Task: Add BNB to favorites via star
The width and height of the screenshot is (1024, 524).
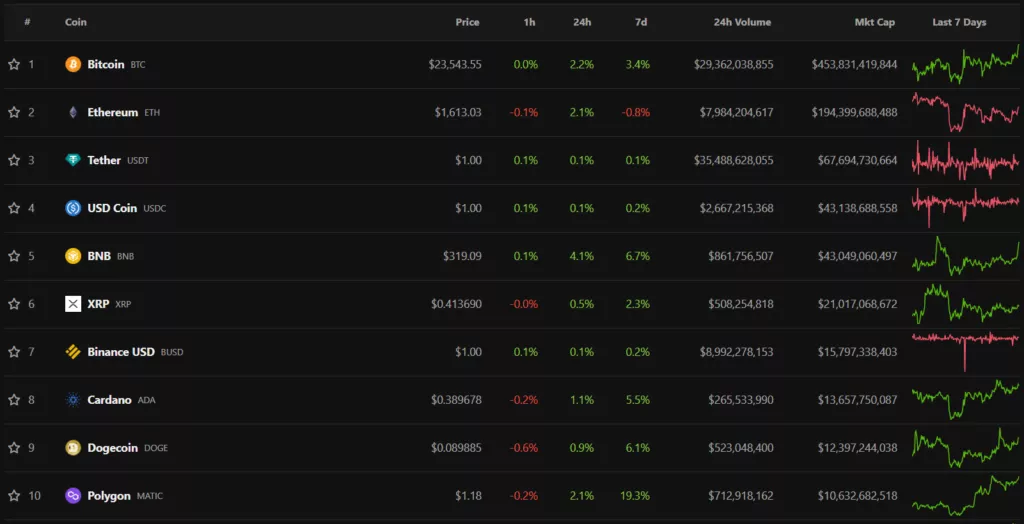Action: [x=14, y=256]
